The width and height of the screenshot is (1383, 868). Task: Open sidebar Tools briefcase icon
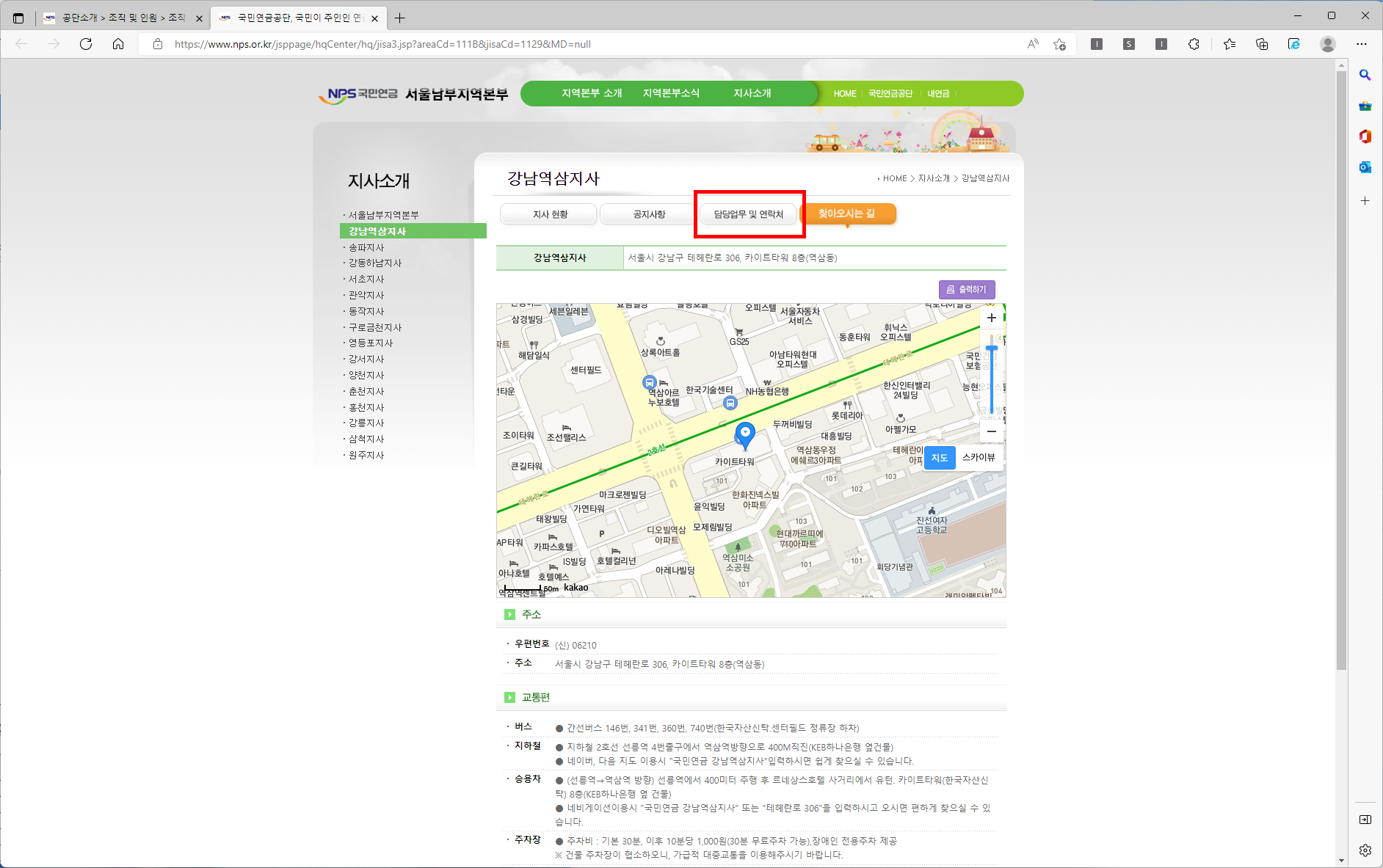coord(1365,106)
